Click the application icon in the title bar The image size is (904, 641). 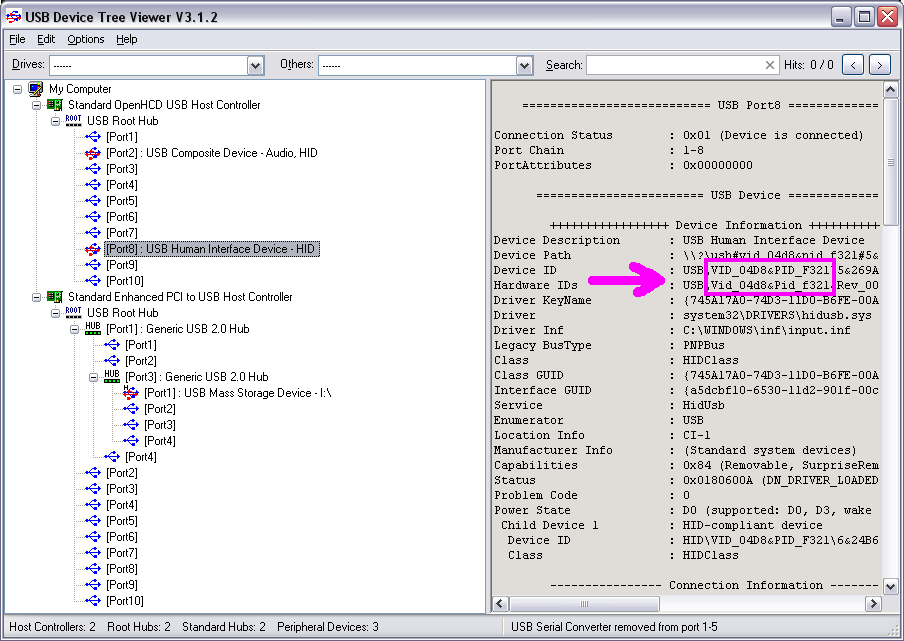tap(13, 16)
